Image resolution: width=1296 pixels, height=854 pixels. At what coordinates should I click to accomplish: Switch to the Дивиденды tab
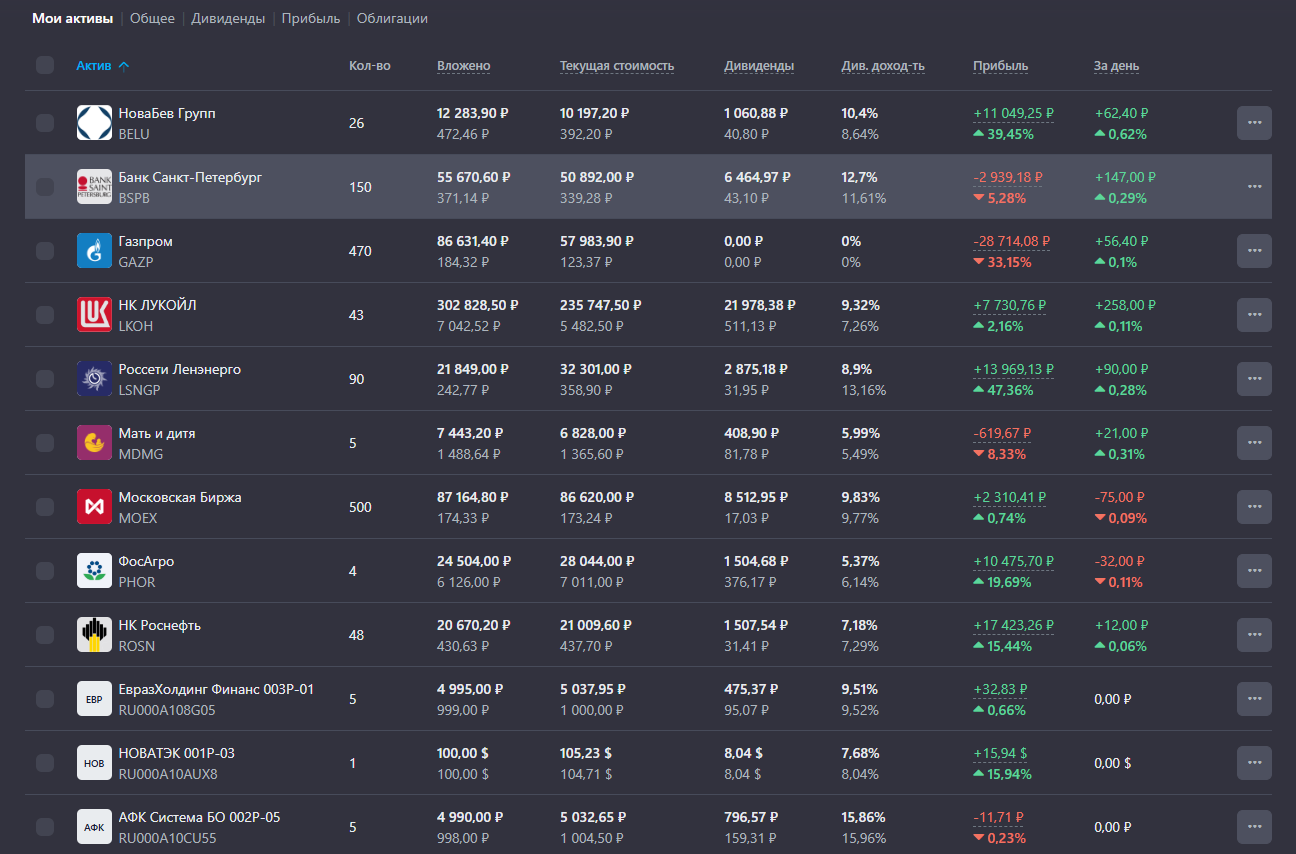228,19
